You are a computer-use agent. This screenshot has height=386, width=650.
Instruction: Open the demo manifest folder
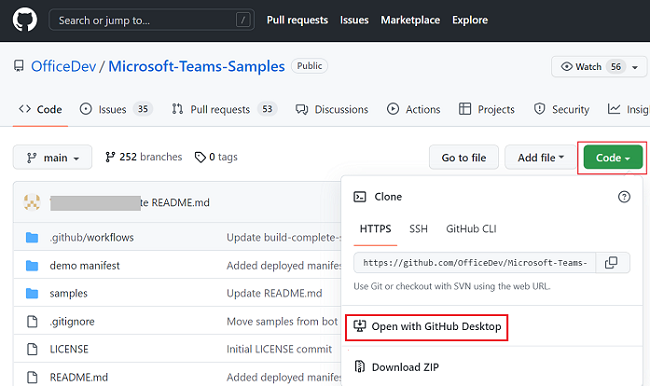(85, 265)
